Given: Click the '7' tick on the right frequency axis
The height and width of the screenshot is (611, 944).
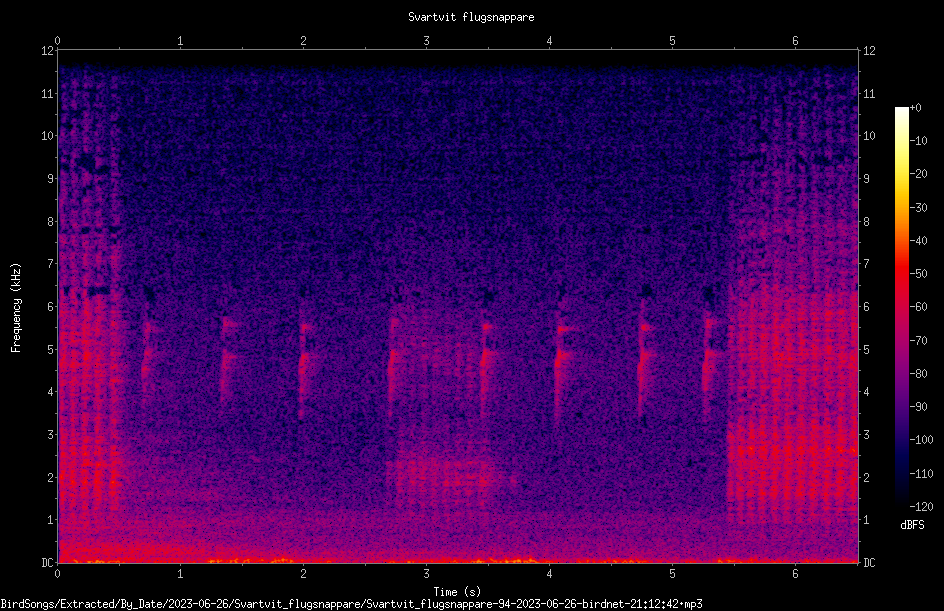Looking at the screenshot, I should (x=867, y=264).
